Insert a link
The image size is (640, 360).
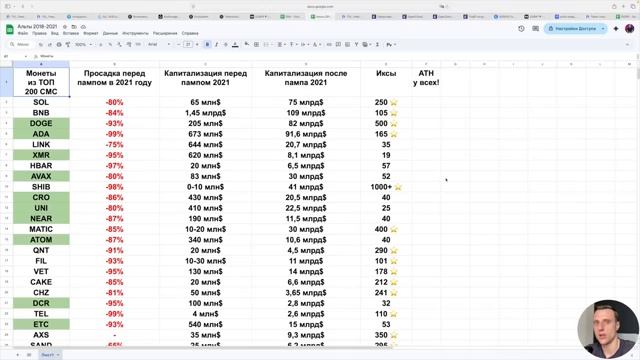tap(329, 44)
